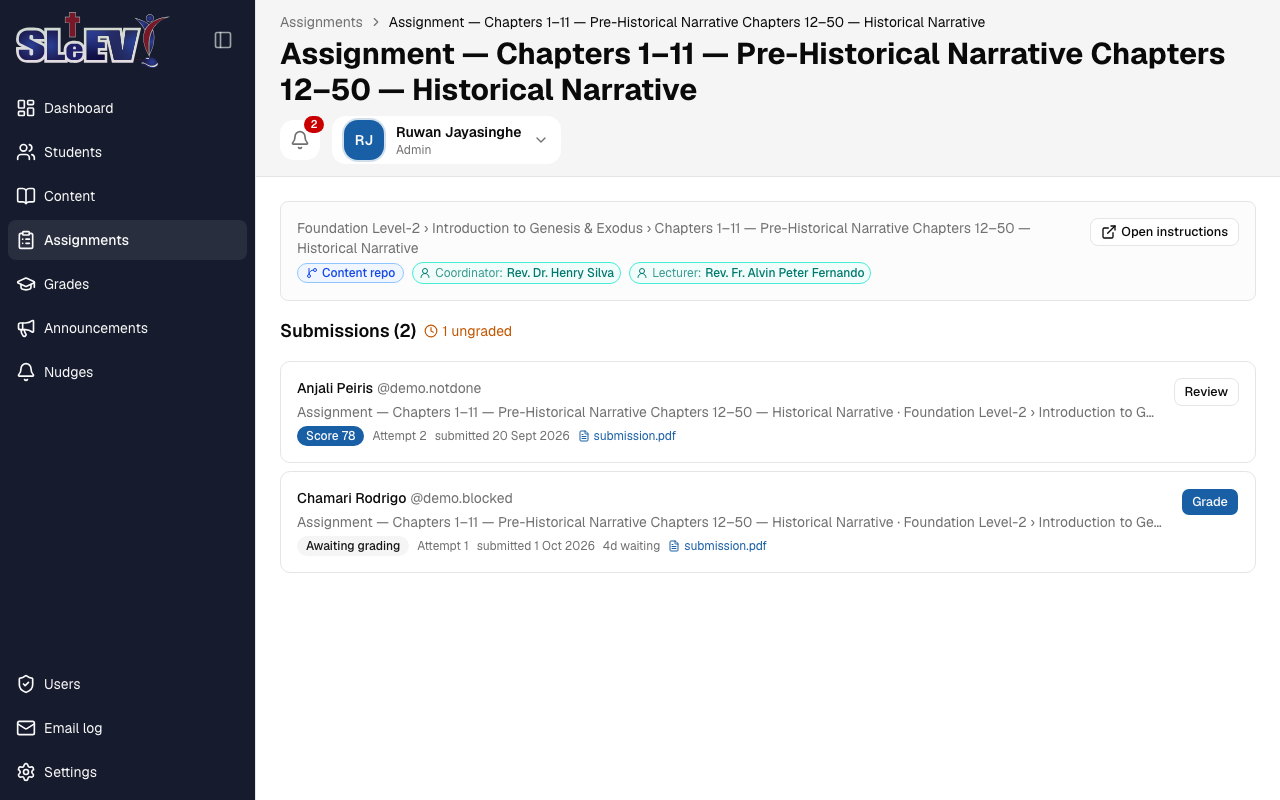Open the Content section
Screen dimensions: 1280x800
(127, 196)
